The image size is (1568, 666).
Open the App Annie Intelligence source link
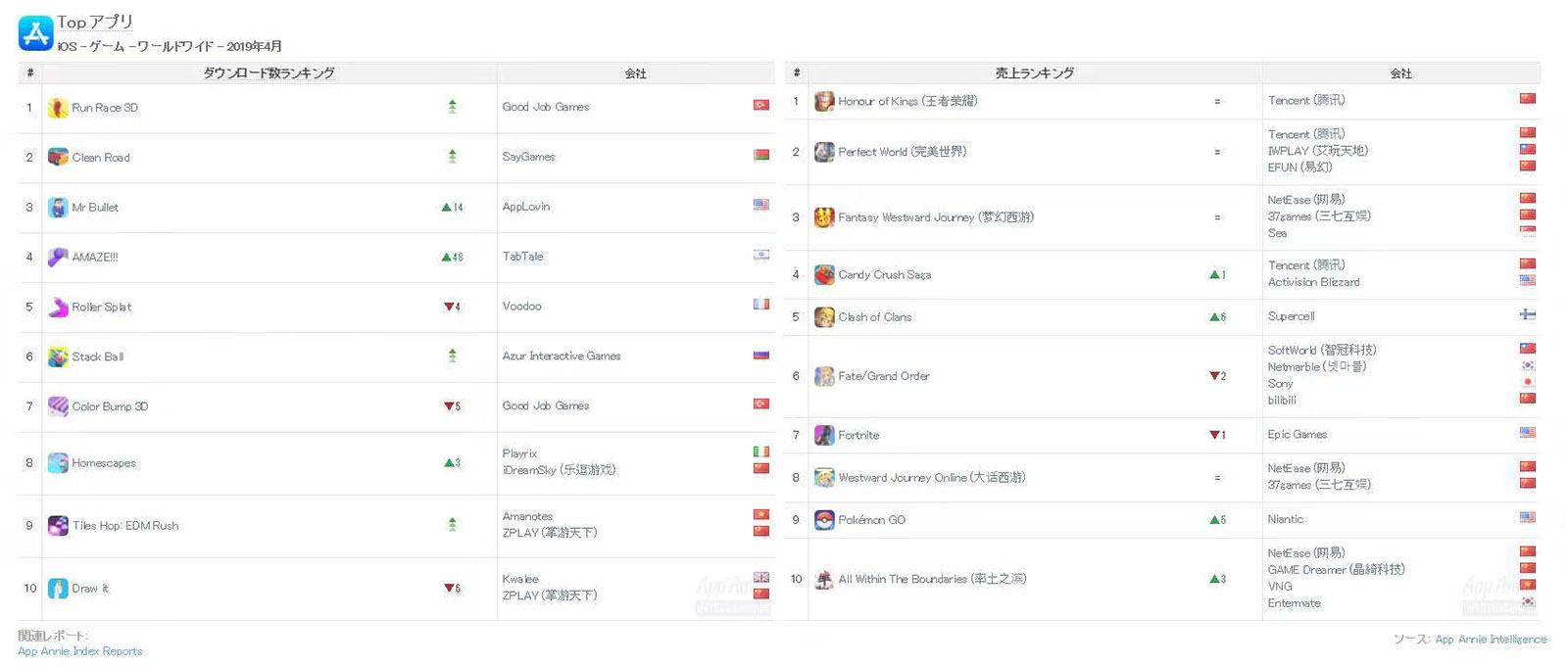pos(1491,640)
